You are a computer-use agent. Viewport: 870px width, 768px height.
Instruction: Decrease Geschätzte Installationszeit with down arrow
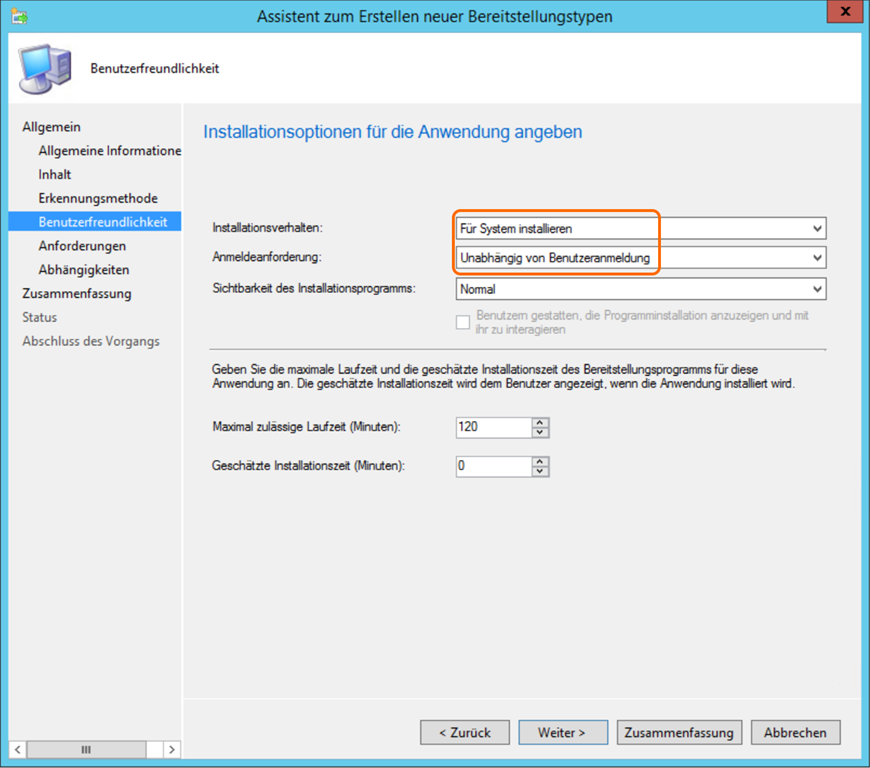tap(541, 472)
